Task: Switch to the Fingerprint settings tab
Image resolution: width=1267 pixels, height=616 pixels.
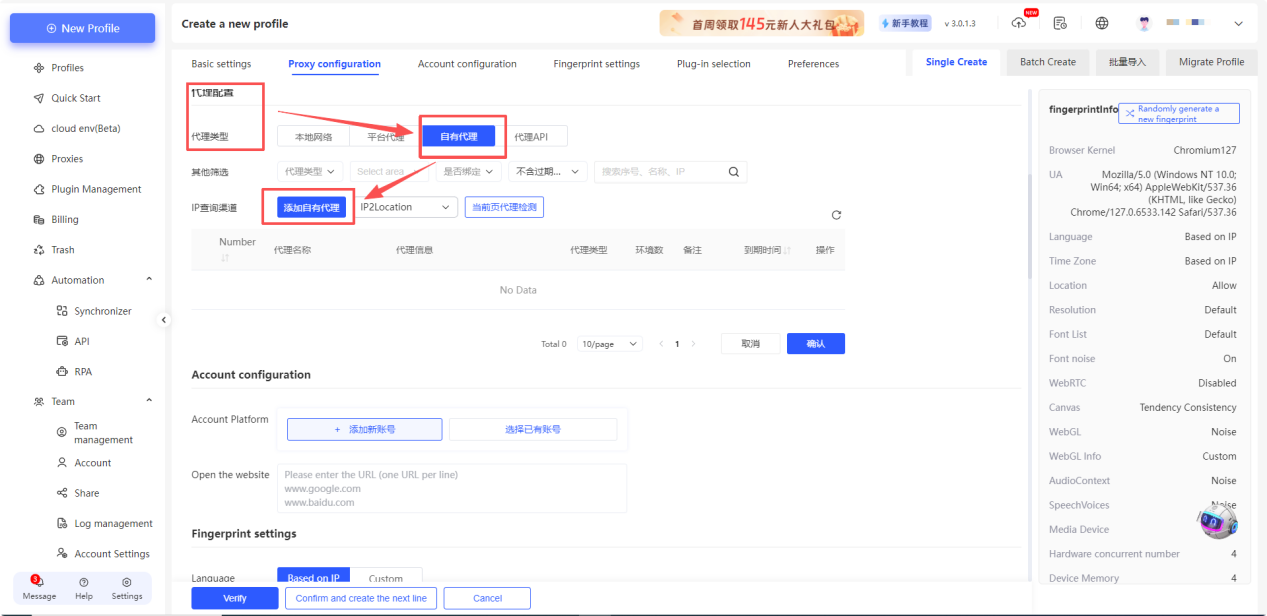Action: point(596,64)
